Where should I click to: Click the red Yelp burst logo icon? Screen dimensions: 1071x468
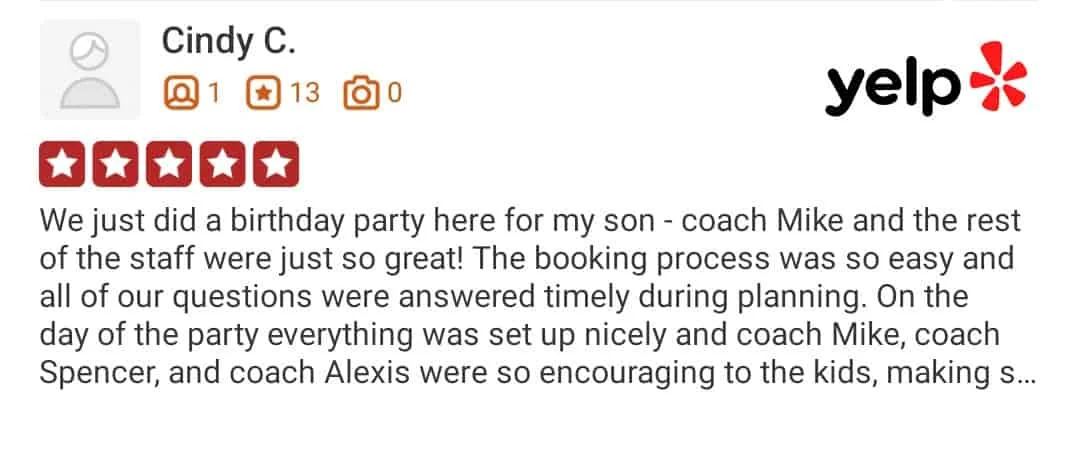999,76
